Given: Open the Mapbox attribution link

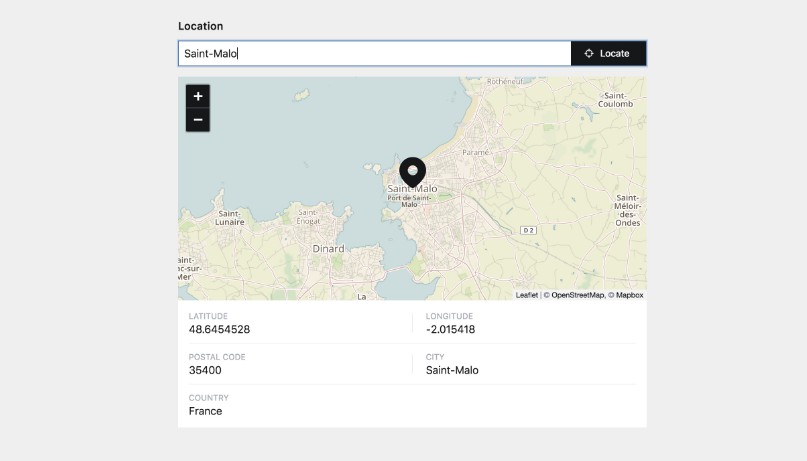Looking at the screenshot, I should (x=629, y=295).
